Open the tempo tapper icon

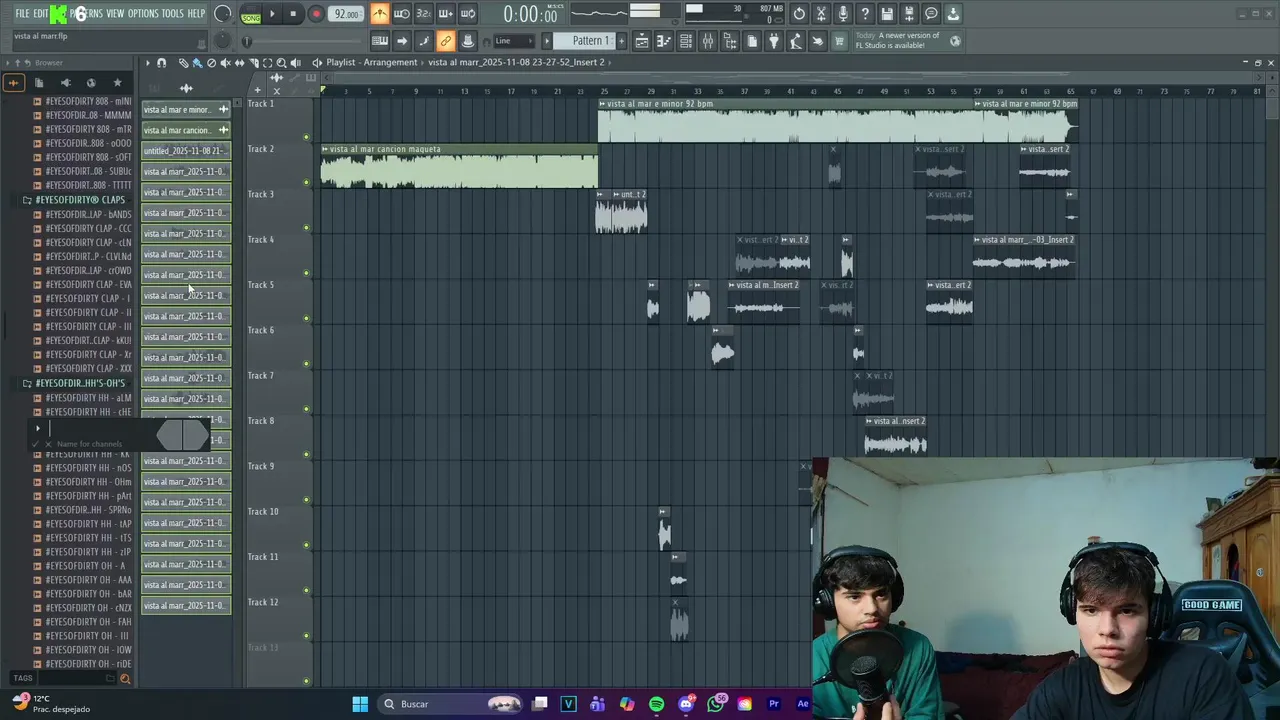pos(796,41)
